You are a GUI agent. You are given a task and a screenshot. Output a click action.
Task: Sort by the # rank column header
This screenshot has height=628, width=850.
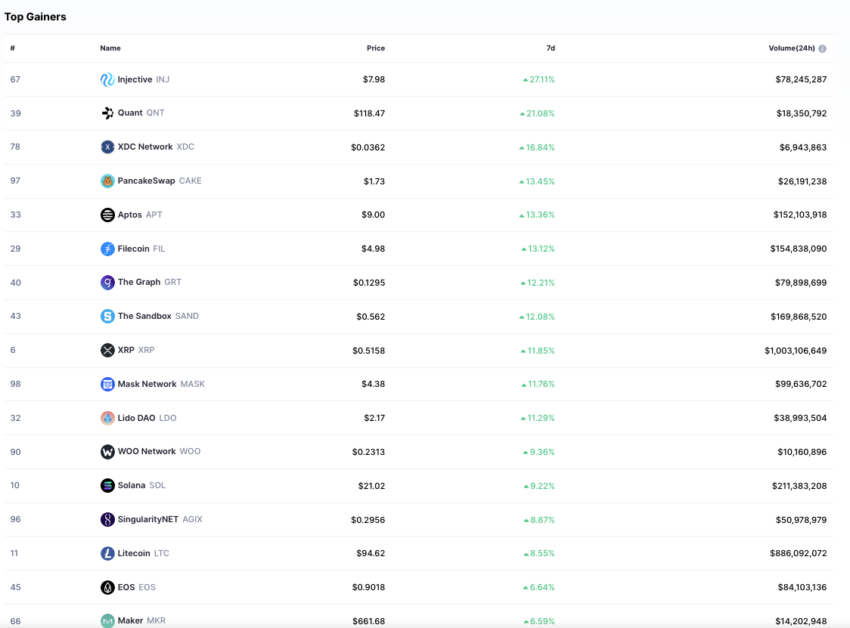(x=12, y=48)
